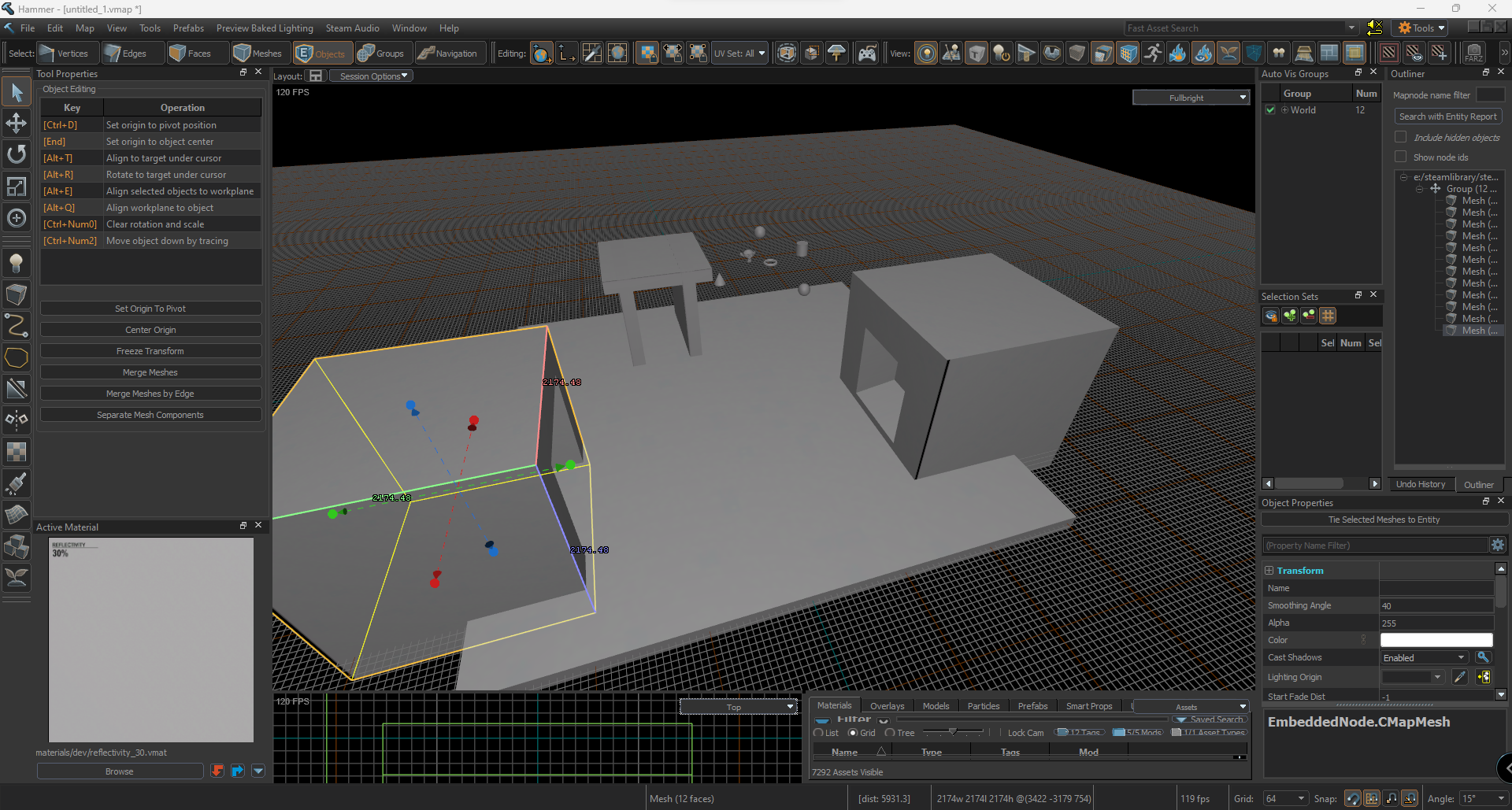Viewport: 1512px width, 810px height.
Task: Select the Translate move tool in sidebar
Action: pyautogui.click(x=16, y=124)
